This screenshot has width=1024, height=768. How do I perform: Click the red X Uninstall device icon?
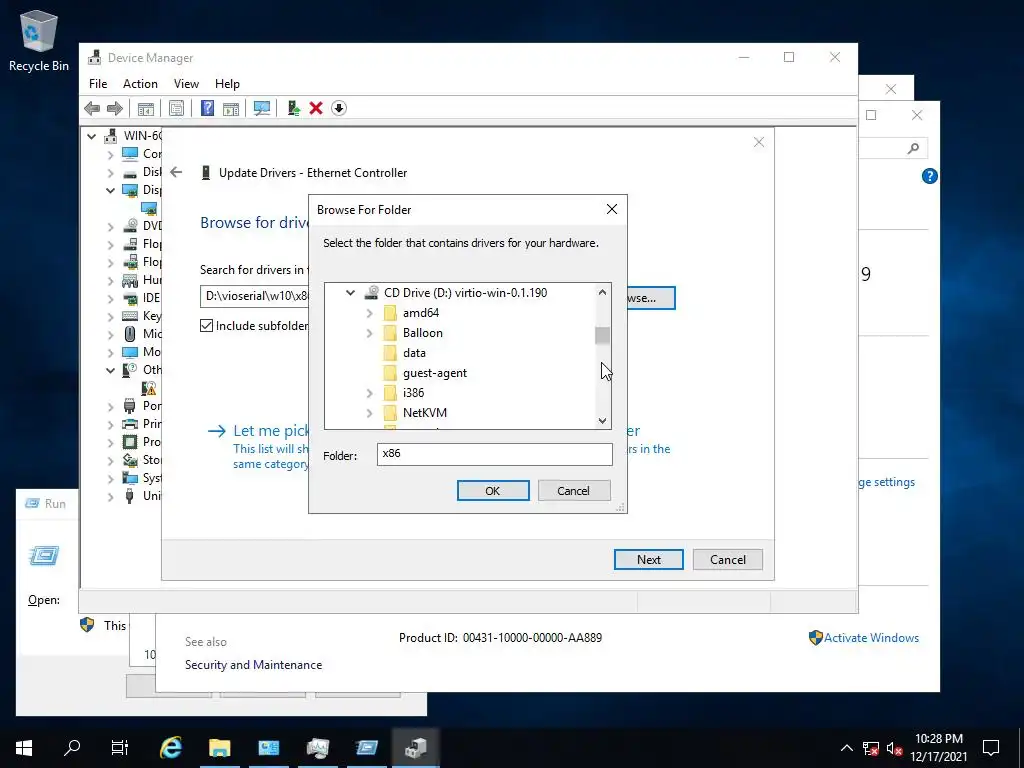[316, 108]
